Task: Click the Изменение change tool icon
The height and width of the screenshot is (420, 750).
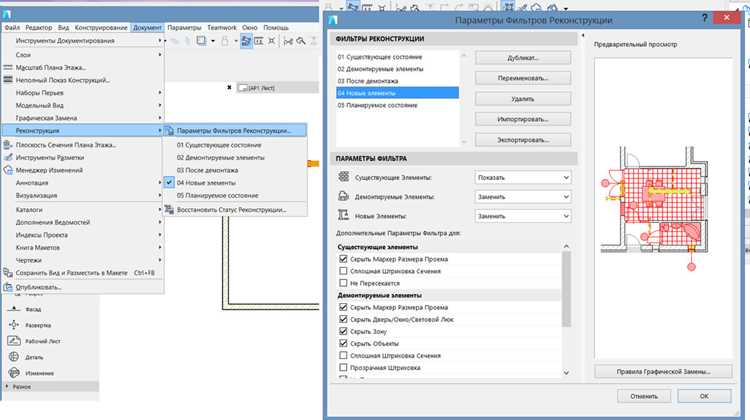Action: 14,373
